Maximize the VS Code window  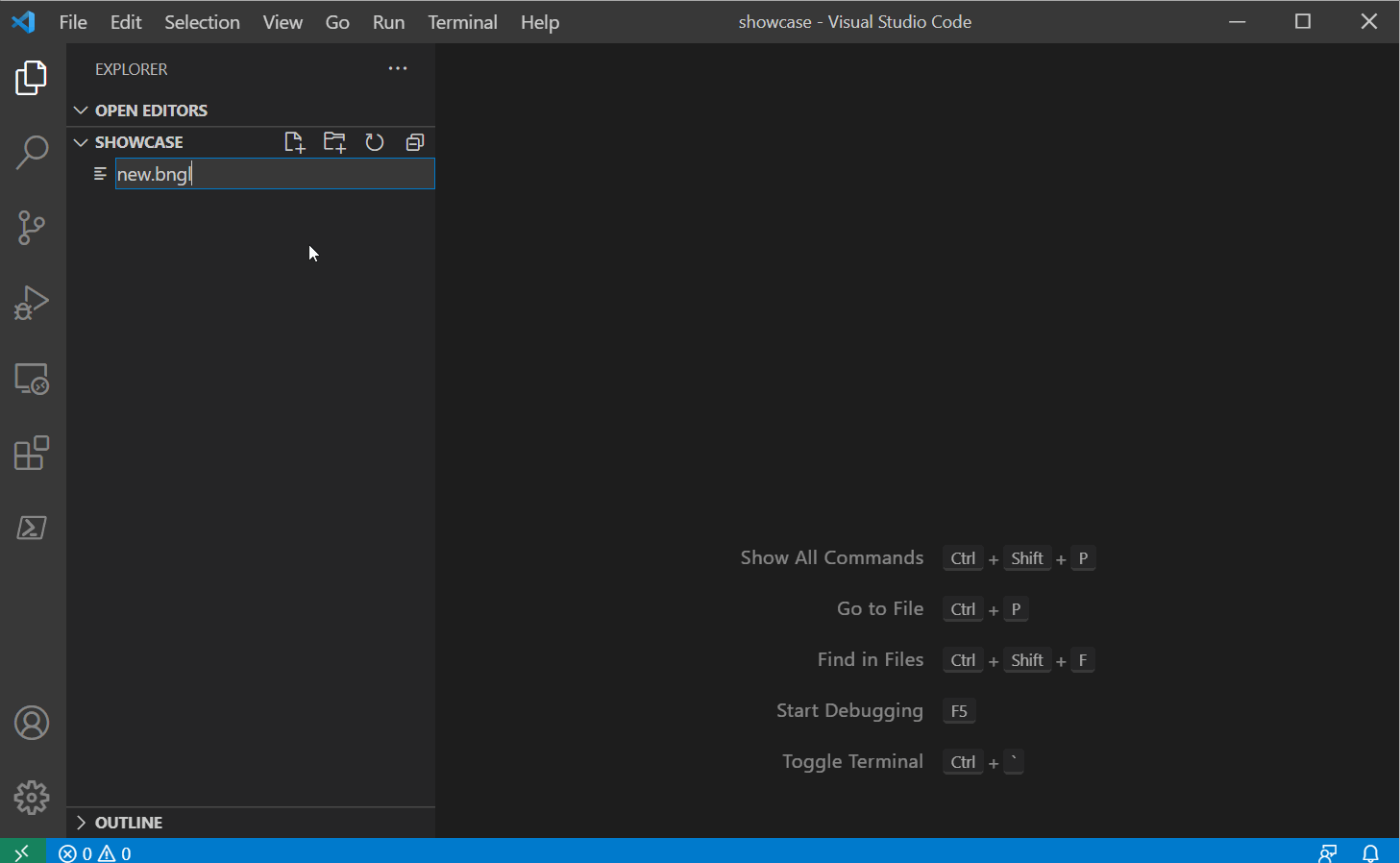coord(1303,21)
